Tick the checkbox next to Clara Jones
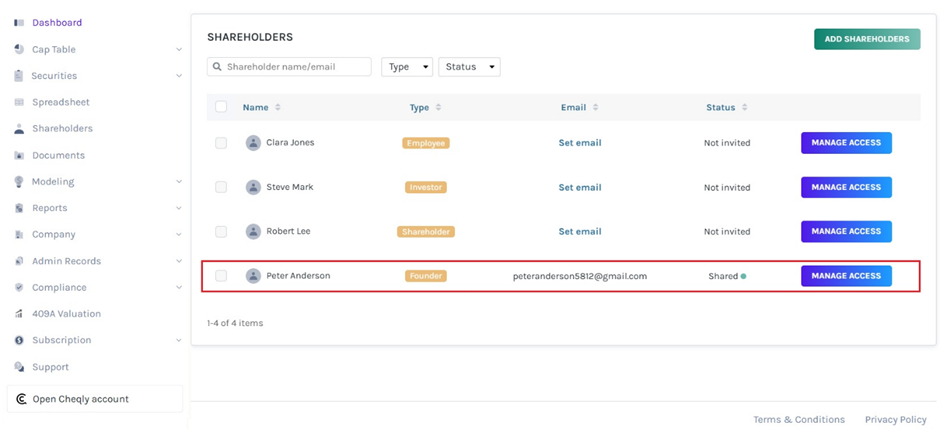 221,143
